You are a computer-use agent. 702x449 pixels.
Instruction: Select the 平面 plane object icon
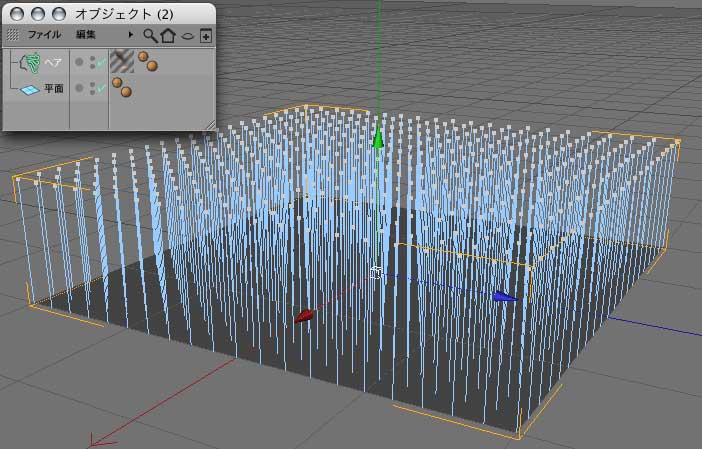30,90
